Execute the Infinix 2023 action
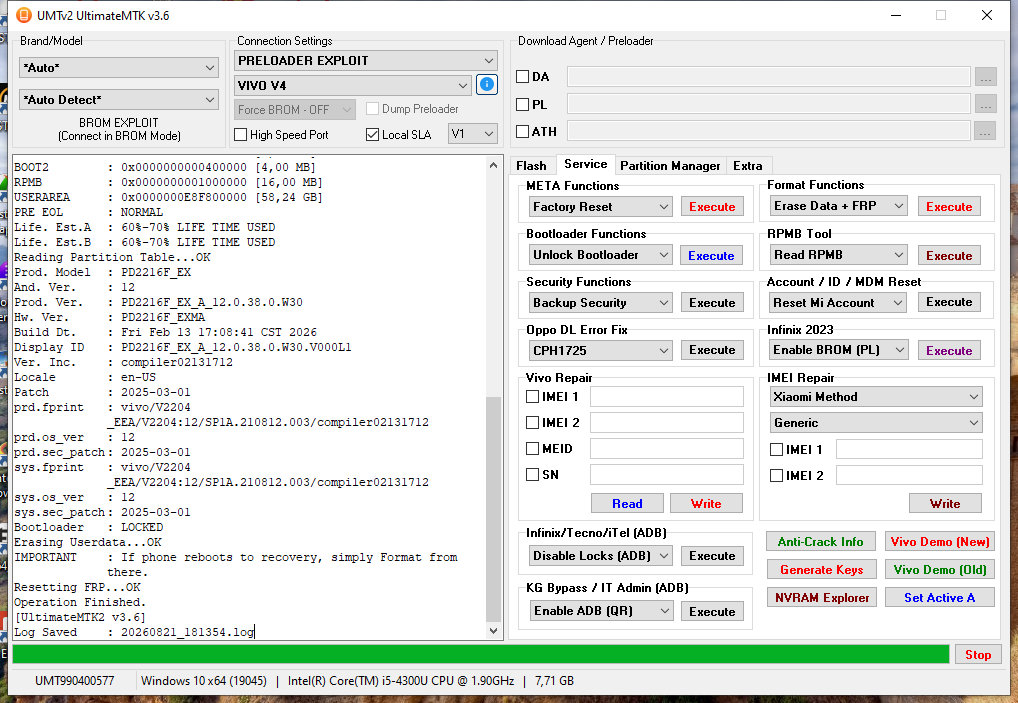The image size is (1018, 703). (x=949, y=351)
